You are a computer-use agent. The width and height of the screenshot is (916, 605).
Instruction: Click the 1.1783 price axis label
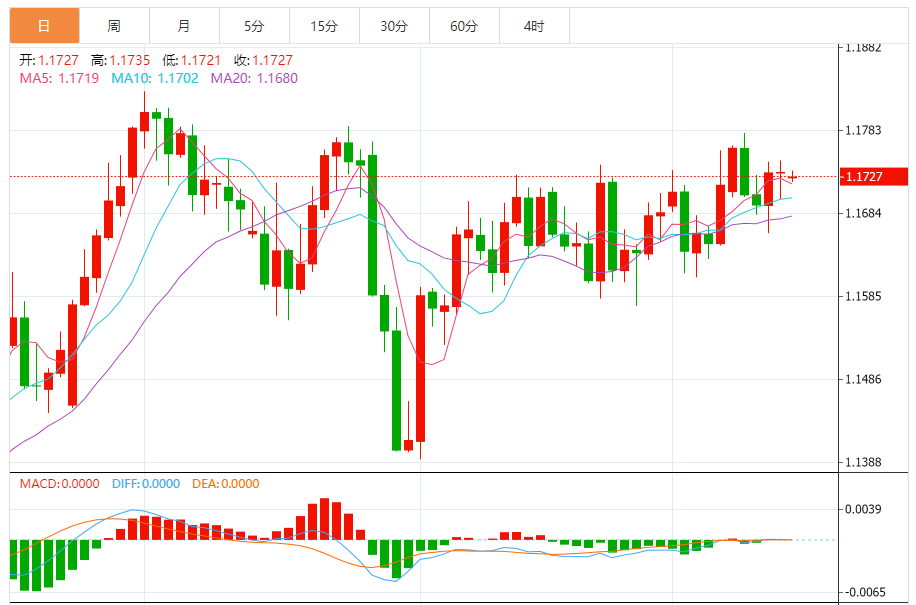tap(863, 130)
